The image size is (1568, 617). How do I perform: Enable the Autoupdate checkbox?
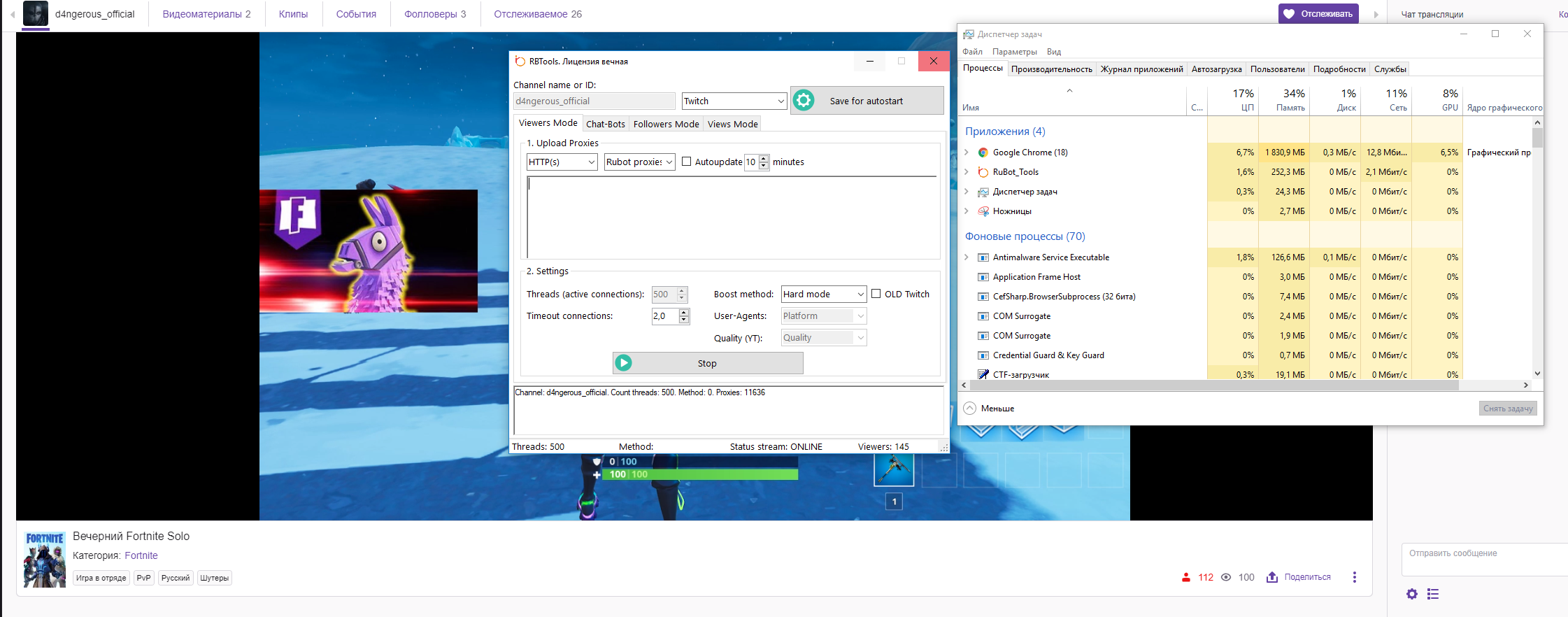(x=687, y=162)
